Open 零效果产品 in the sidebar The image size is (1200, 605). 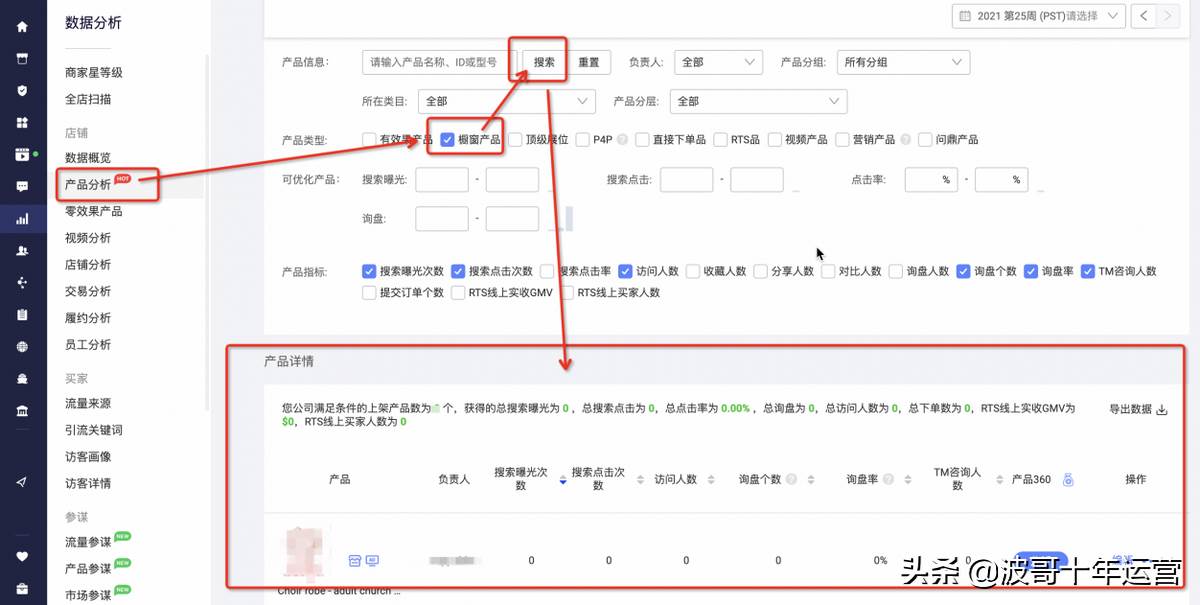94,211
